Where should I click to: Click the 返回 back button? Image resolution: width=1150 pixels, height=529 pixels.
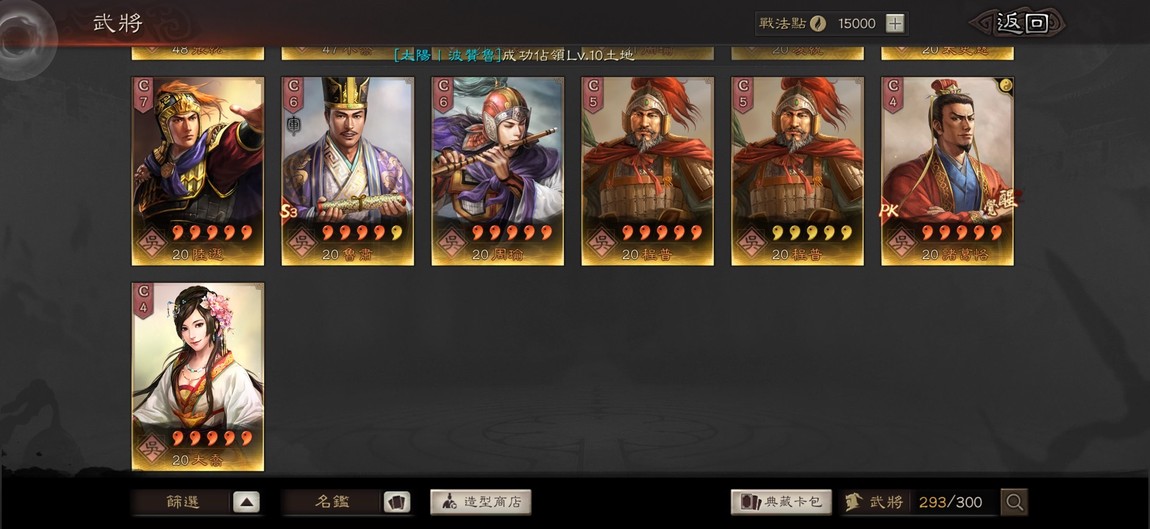pyautogui.click(x=1019, y=23)
